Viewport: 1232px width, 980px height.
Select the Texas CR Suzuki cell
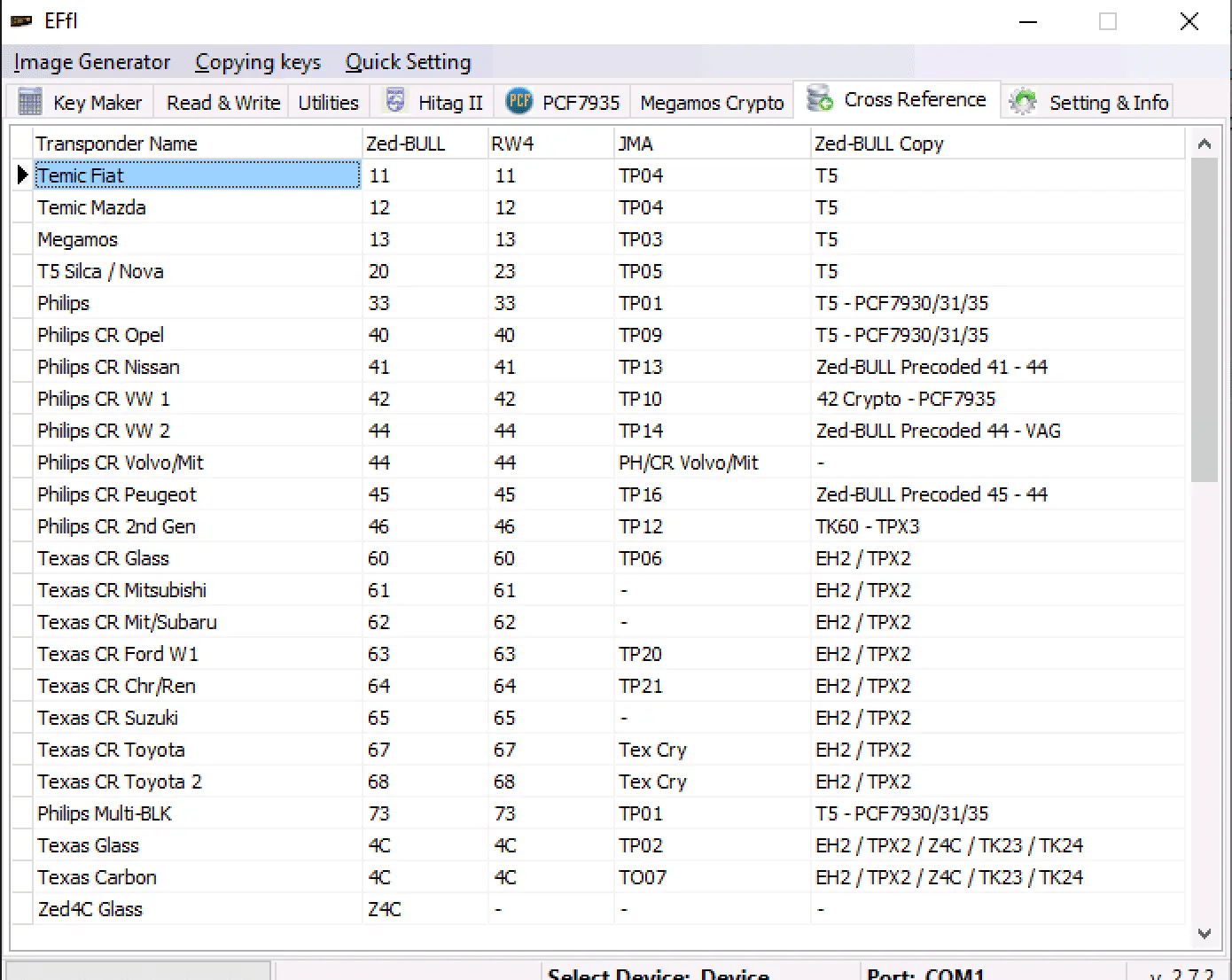click(x=198, y=718)
